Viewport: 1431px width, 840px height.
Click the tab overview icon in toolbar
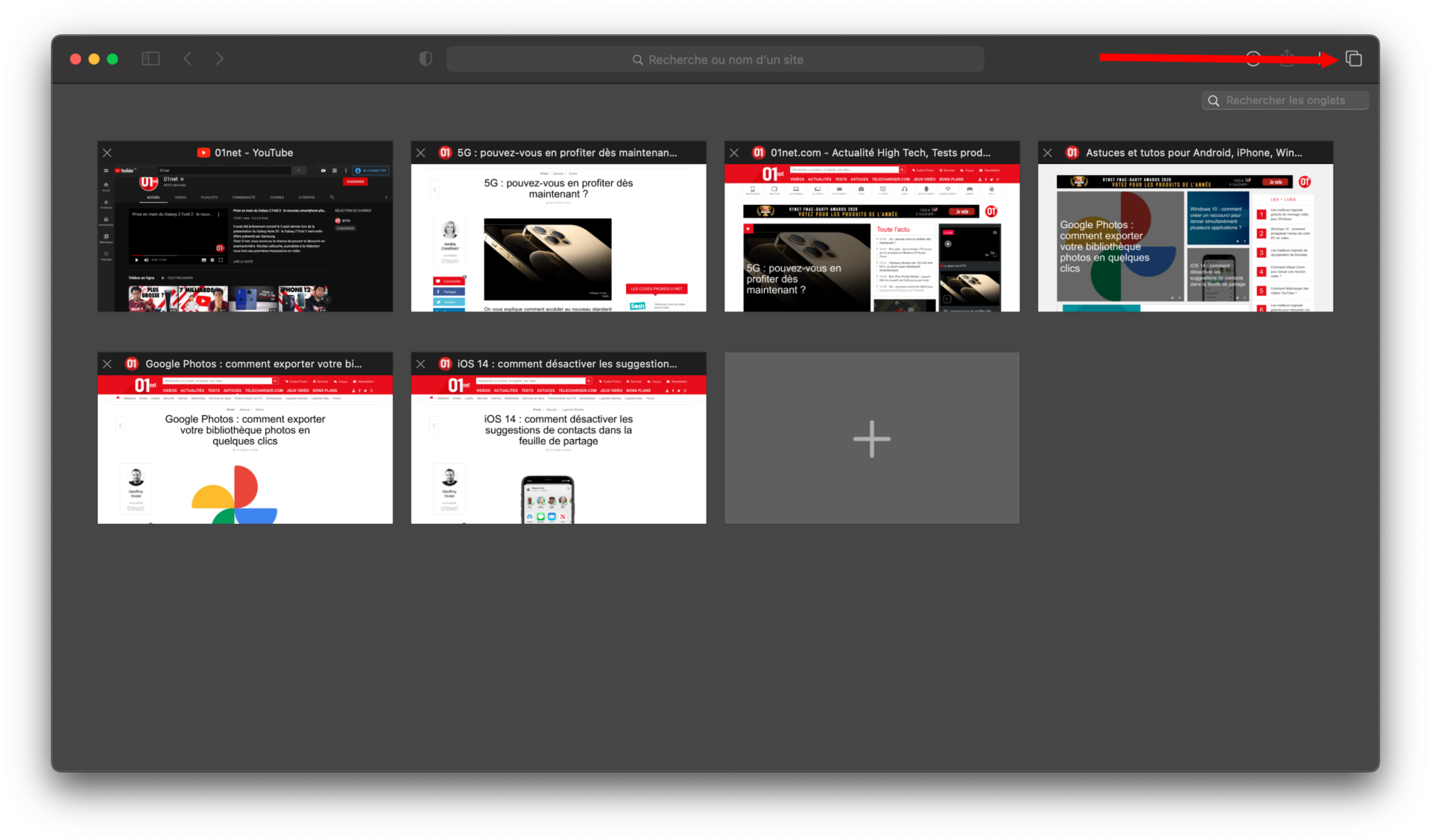pyautogui.click(x=1353, y=59)
